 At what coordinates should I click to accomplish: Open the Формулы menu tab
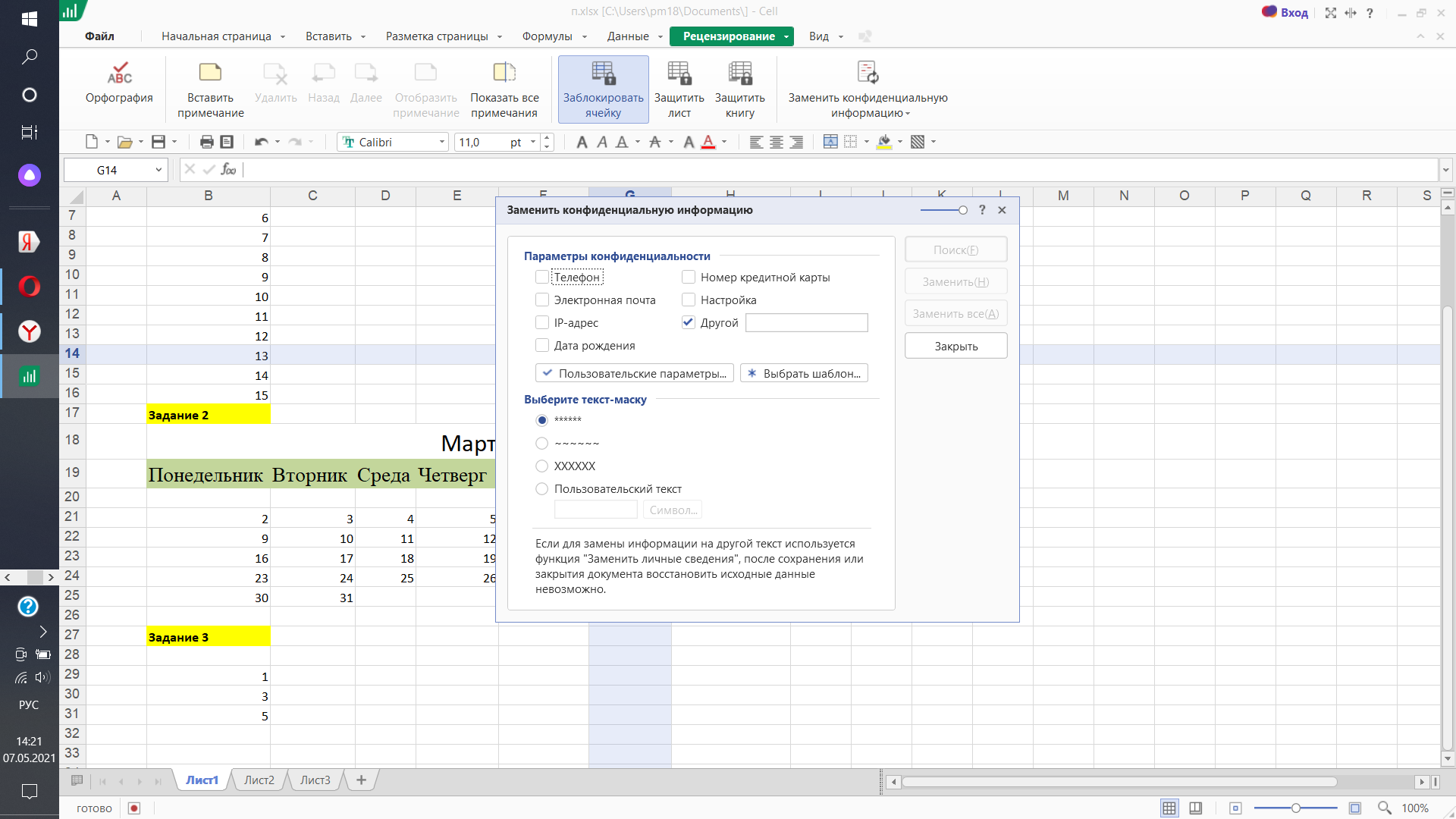pos(547,36)
